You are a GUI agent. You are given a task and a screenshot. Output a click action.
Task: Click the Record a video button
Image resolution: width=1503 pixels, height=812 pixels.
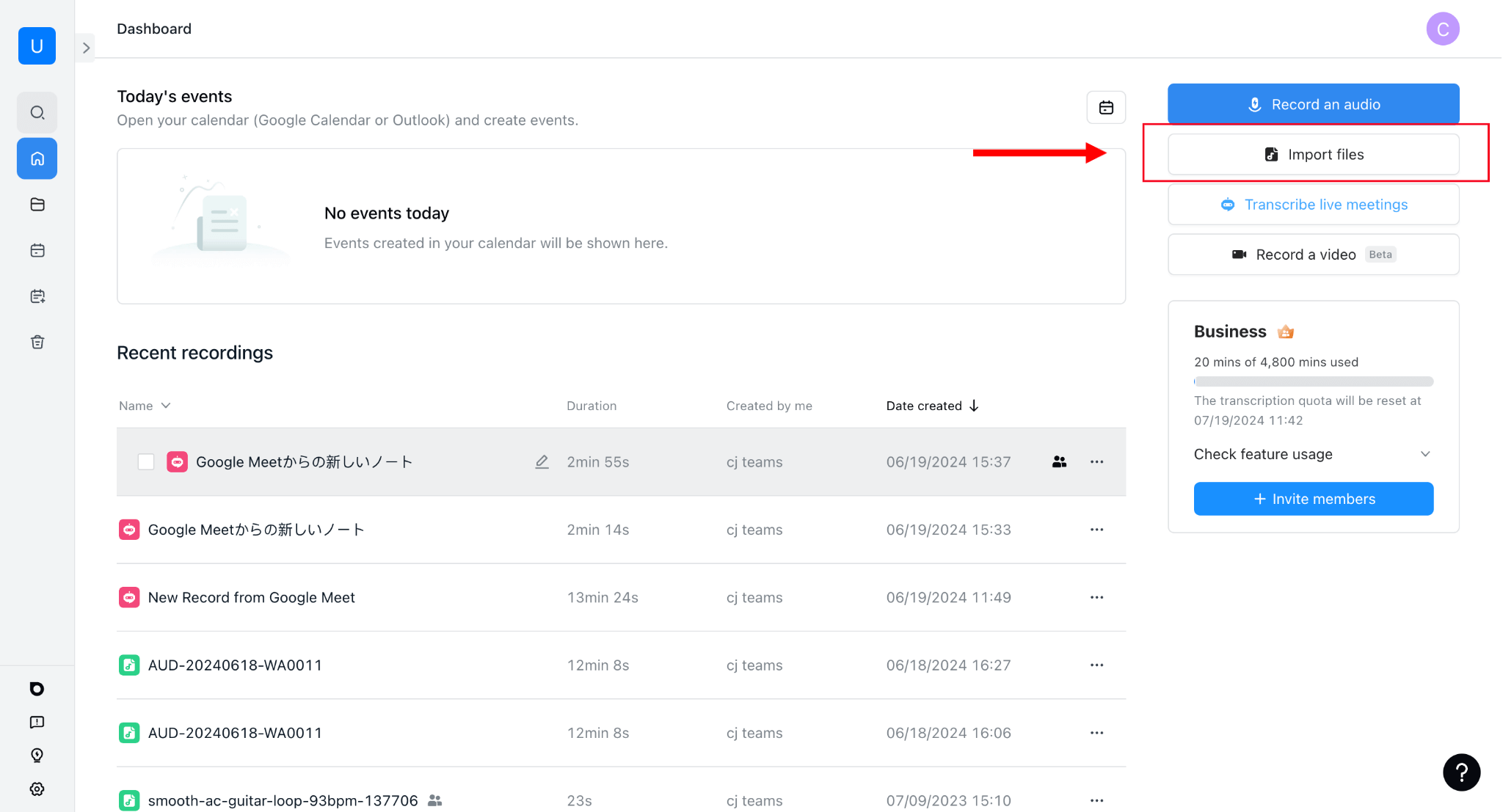pos(1313,255)
